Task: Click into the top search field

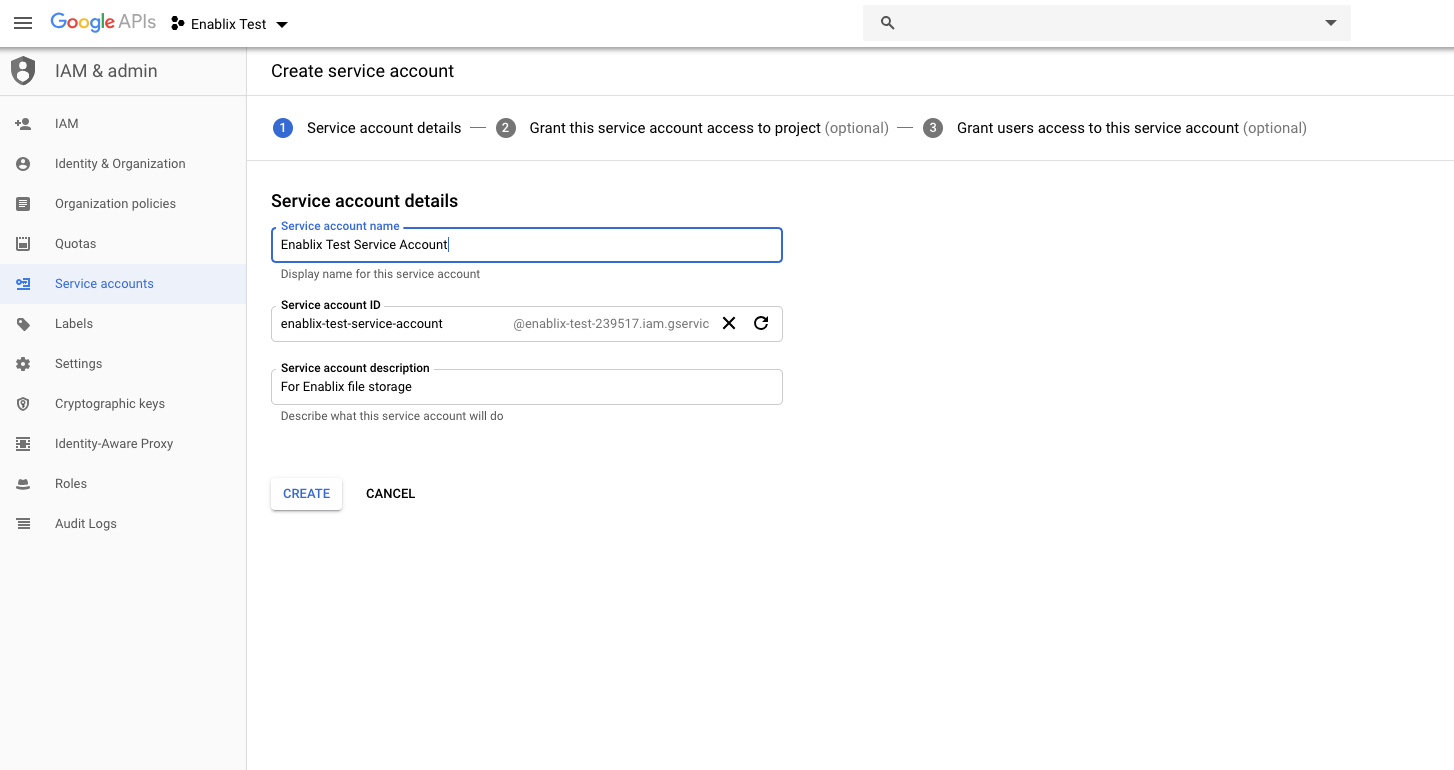Action: pyautogui.click(x=1107, y=23)
